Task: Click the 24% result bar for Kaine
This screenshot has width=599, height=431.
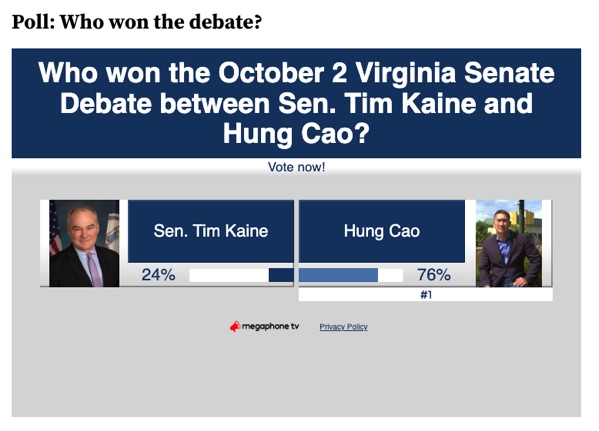Action: (241, 275)
